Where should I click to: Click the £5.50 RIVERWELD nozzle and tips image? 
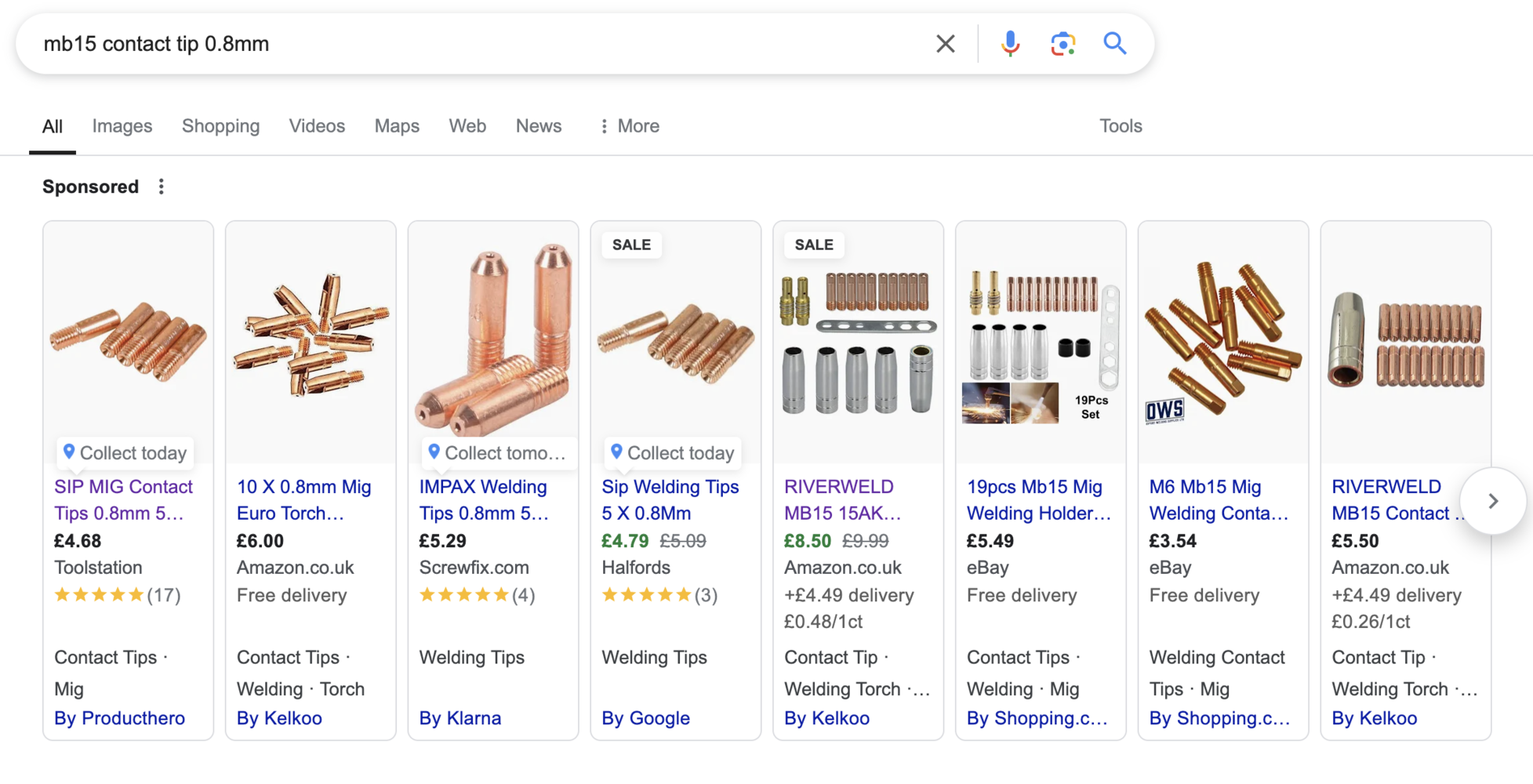coord(1406,342)
